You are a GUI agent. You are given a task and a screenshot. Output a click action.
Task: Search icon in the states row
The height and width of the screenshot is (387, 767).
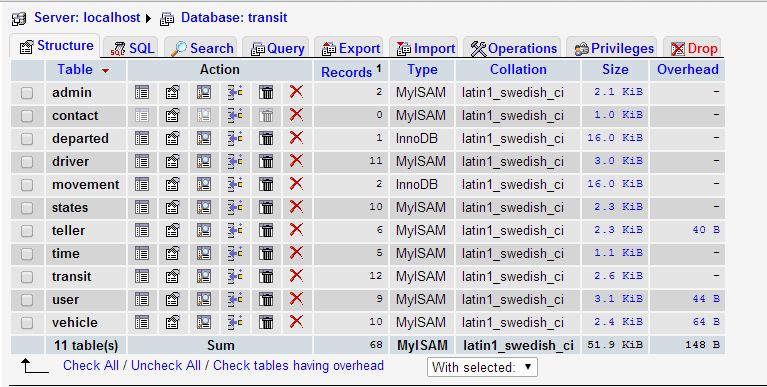point(204,207)
